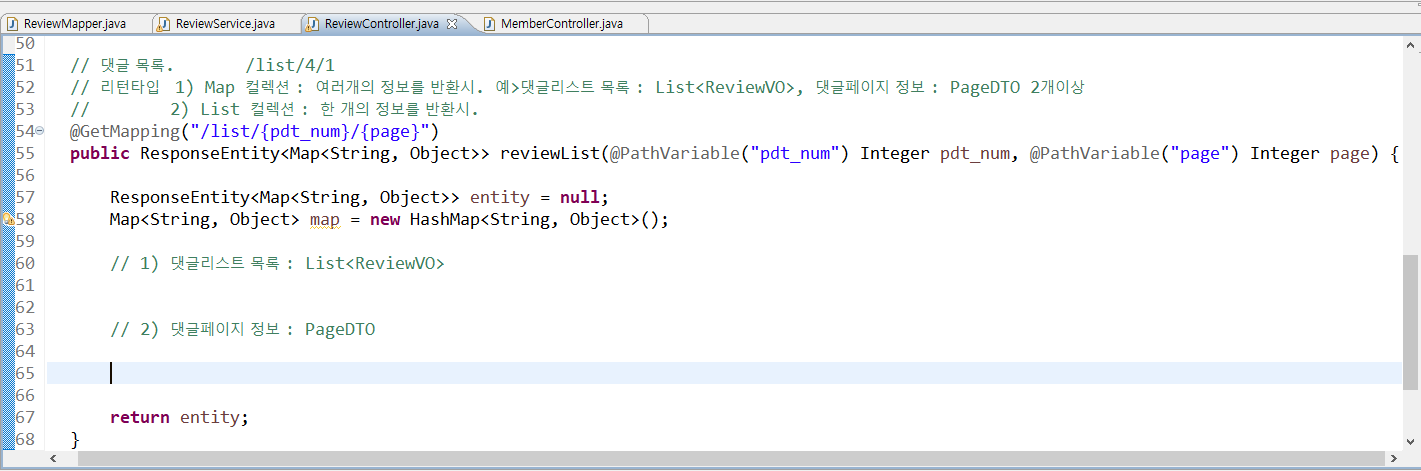Viewport: 1421px width, 471px height.
Task: Click the @GetMapping annotation on line 54
Action: (x=125, y=131)
